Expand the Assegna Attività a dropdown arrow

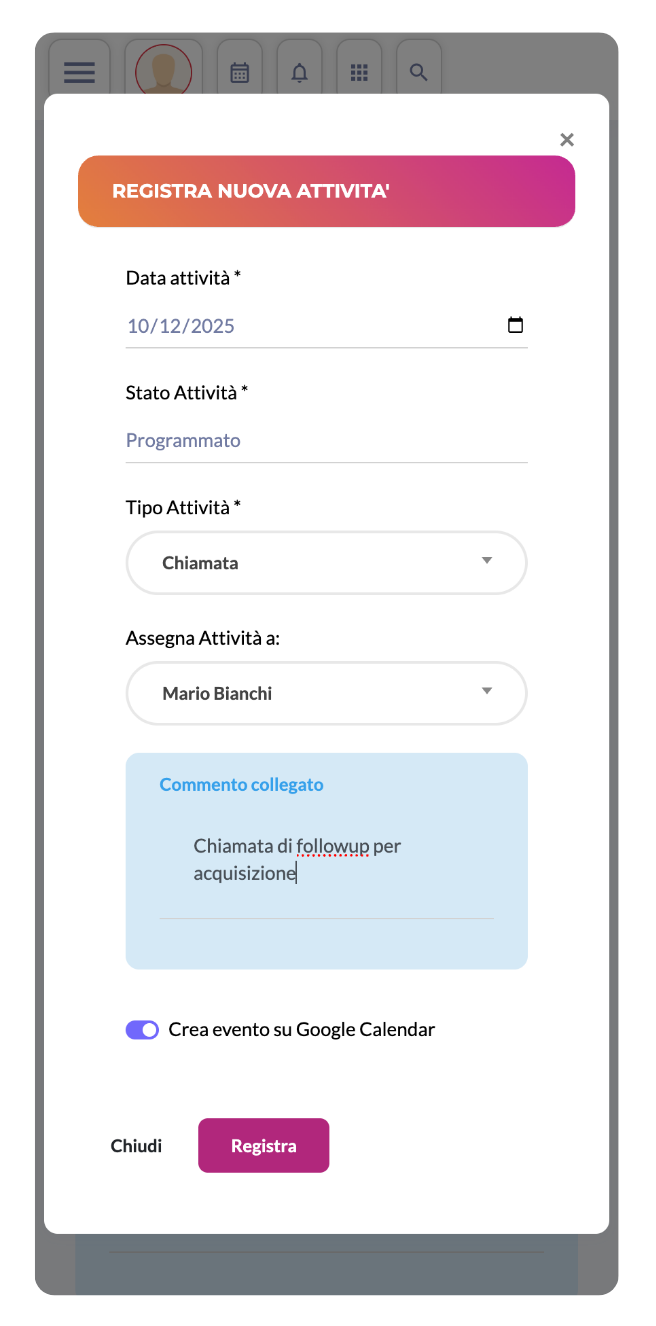pyautogui.click(x=487, y=691)
